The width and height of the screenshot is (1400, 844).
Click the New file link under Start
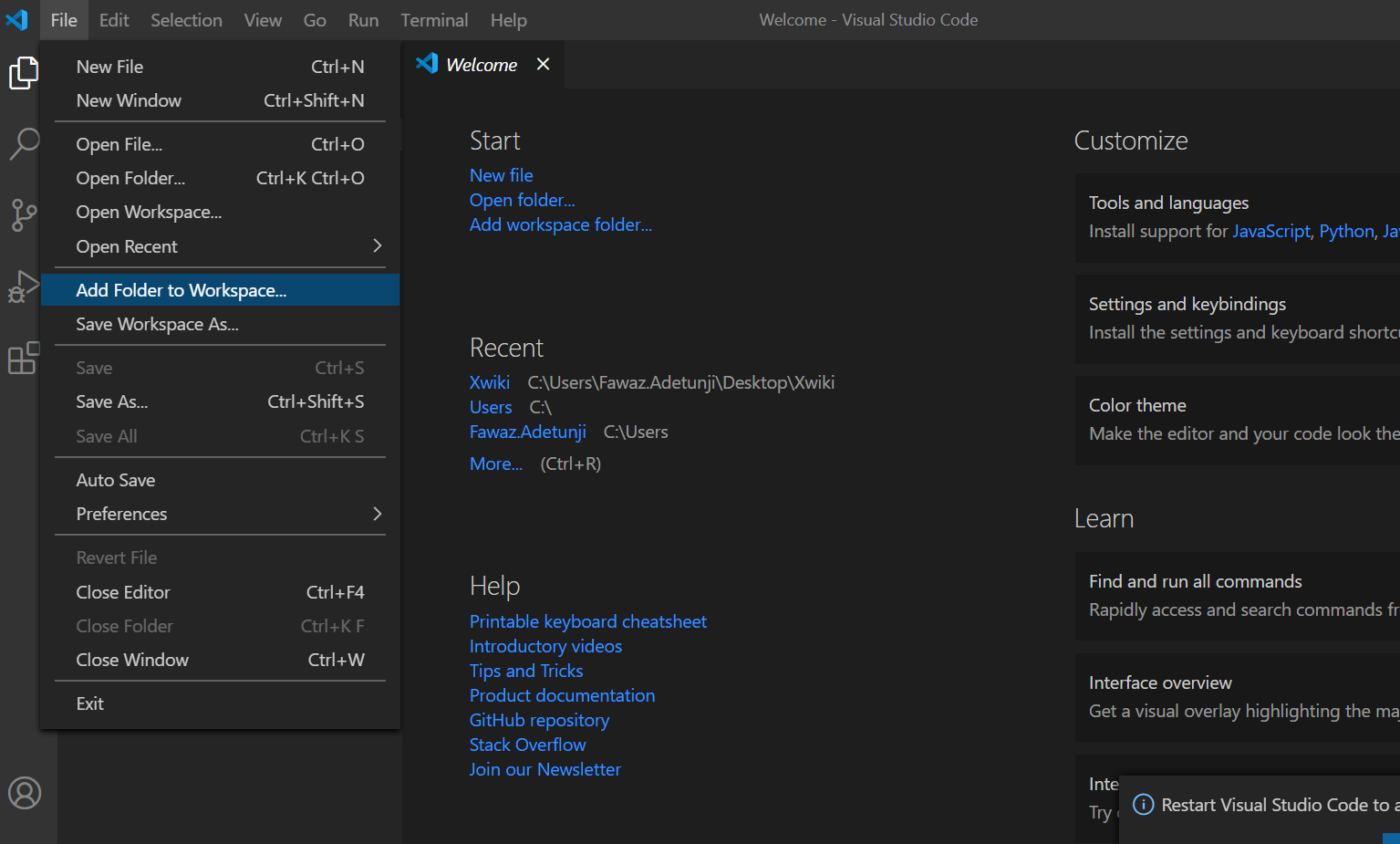pos(502,175)
